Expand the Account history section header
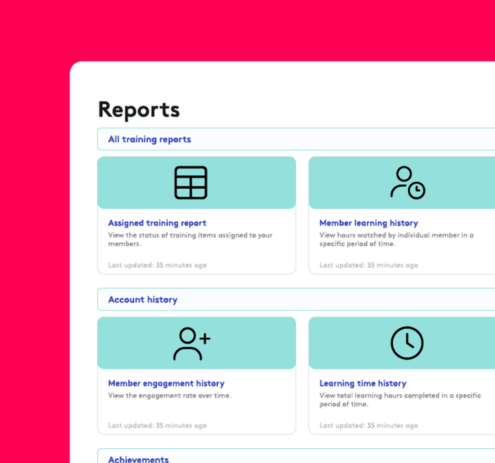This screenshot has width=495, height=463. pos(296,300)
